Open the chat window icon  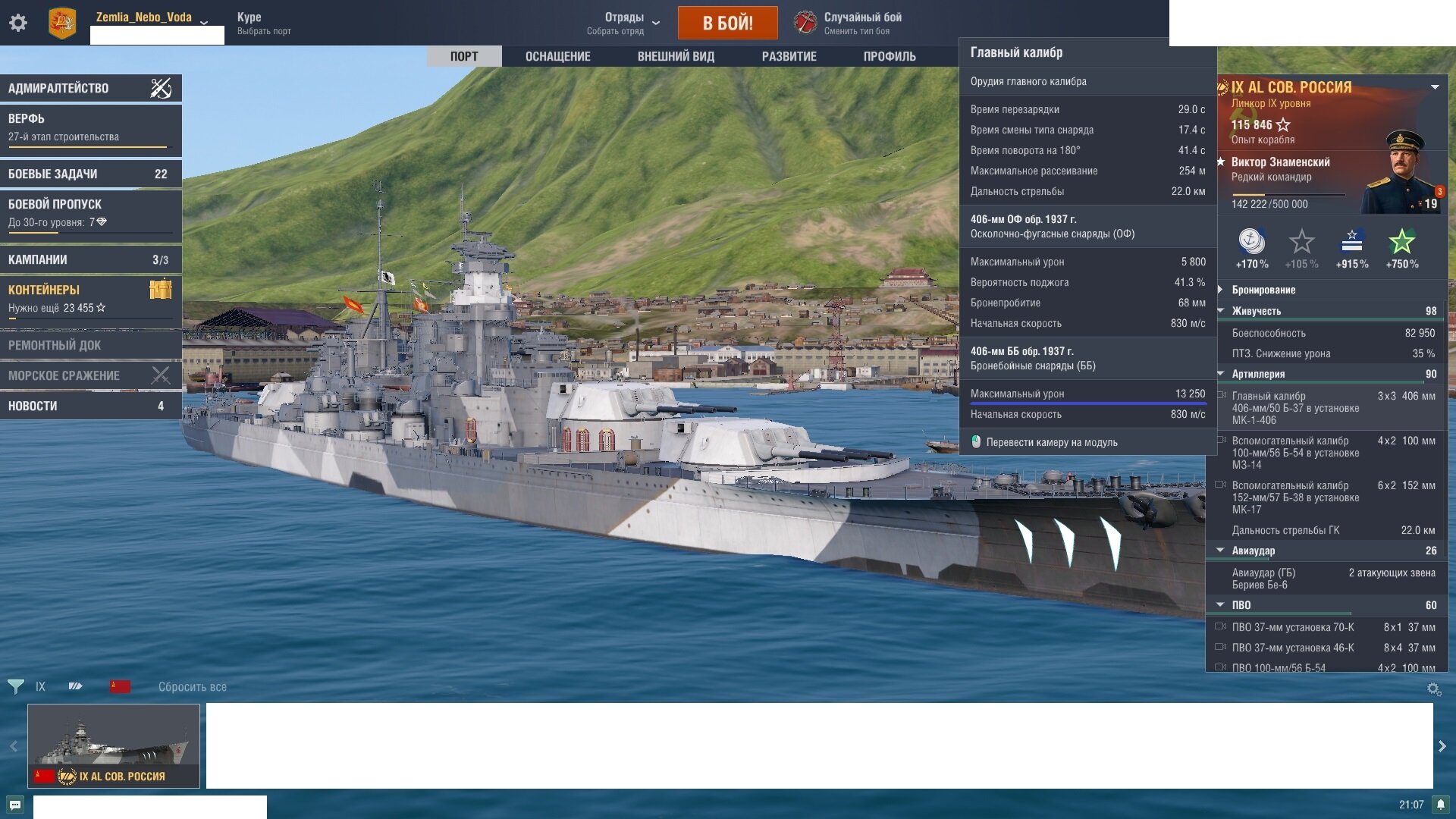[15, 805]
